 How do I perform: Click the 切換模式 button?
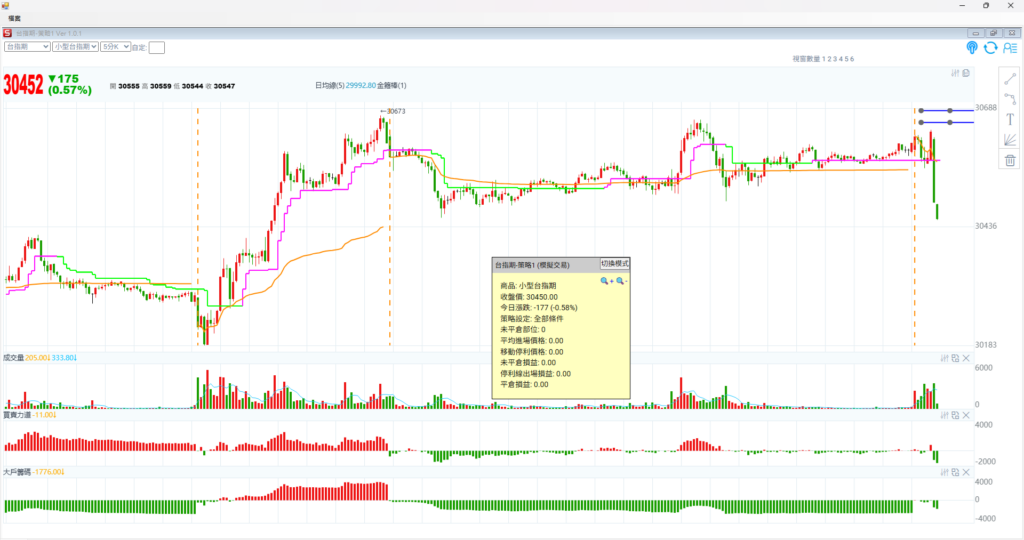pyautogui.click(x=614, y=264)
